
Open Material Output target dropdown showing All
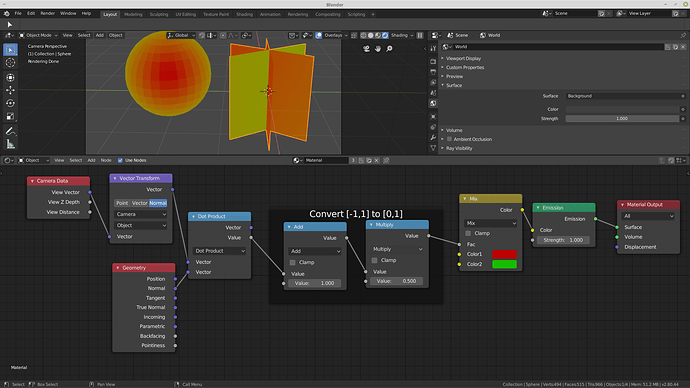pos(648,216)
